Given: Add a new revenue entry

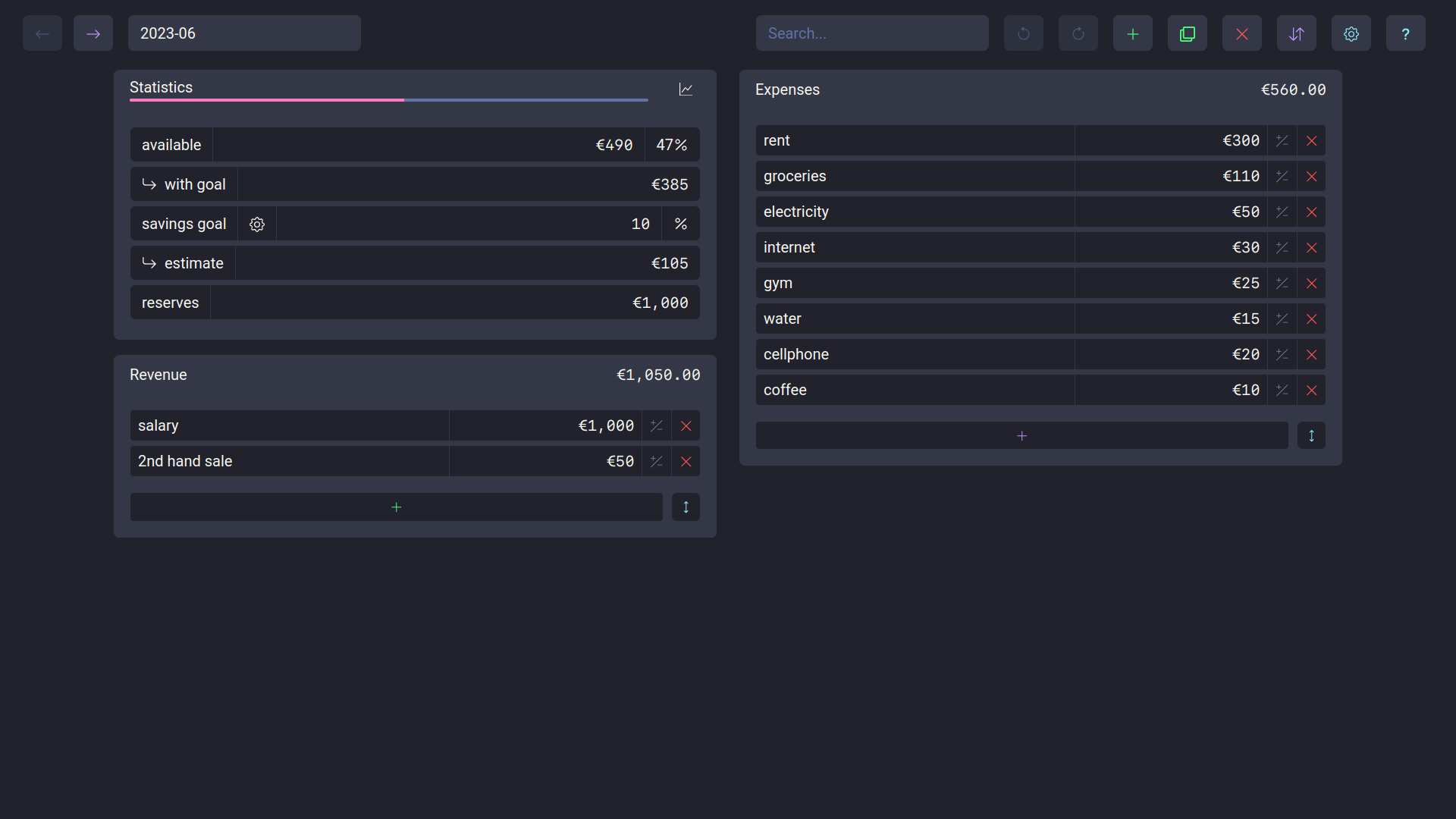Looking at the screenshot, I should tap(396, 507).
